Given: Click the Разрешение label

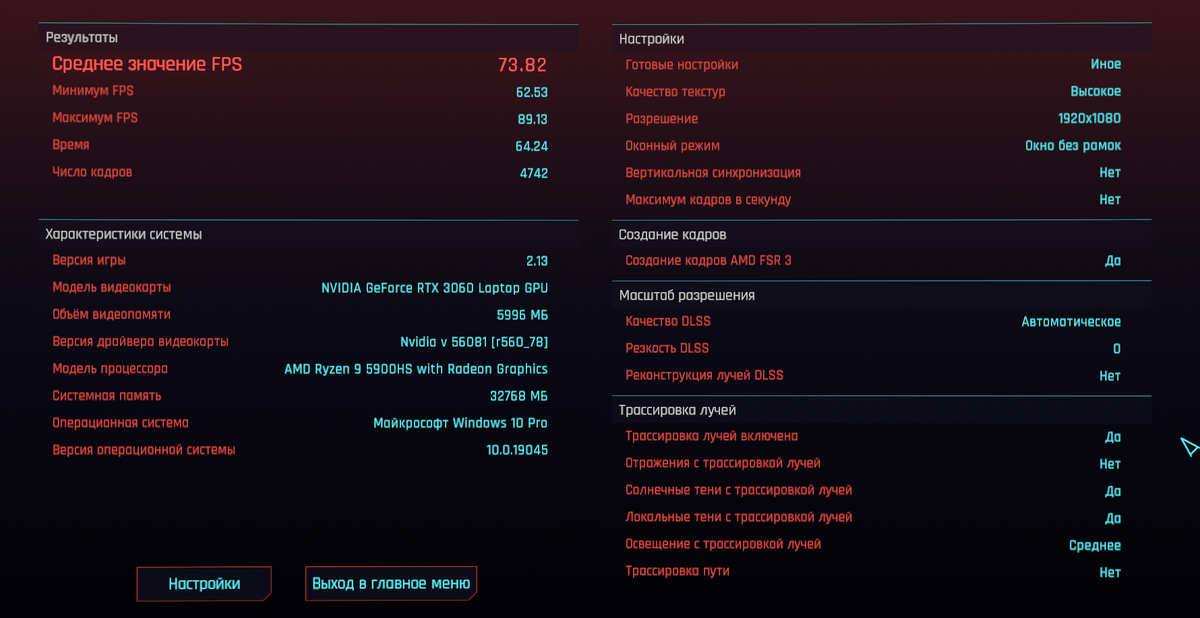Looking at the screenshot, I should click(x=662, y=118).
